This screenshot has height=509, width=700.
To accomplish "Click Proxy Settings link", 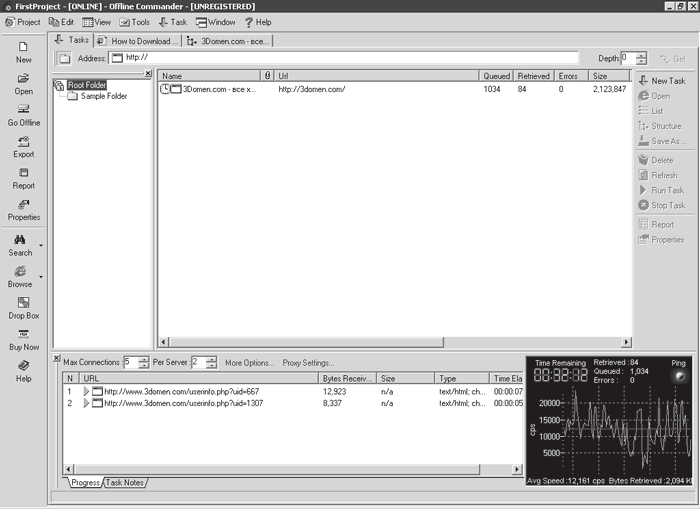I will pyautogui.click(x=308, y=363).
